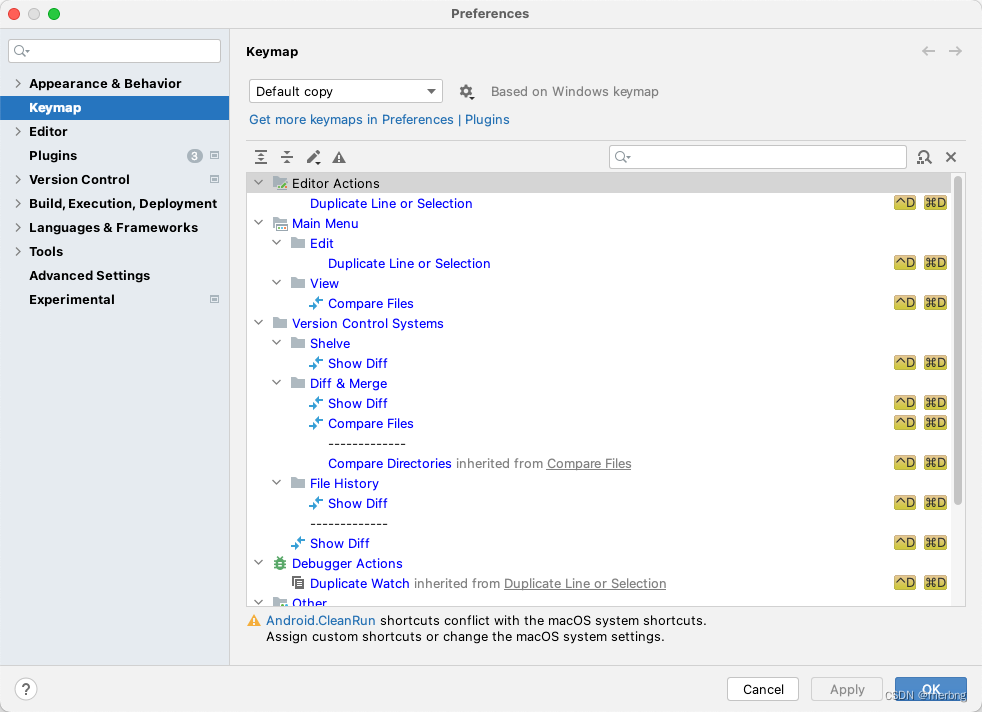Open Advanced Settings page

(90, 276)
